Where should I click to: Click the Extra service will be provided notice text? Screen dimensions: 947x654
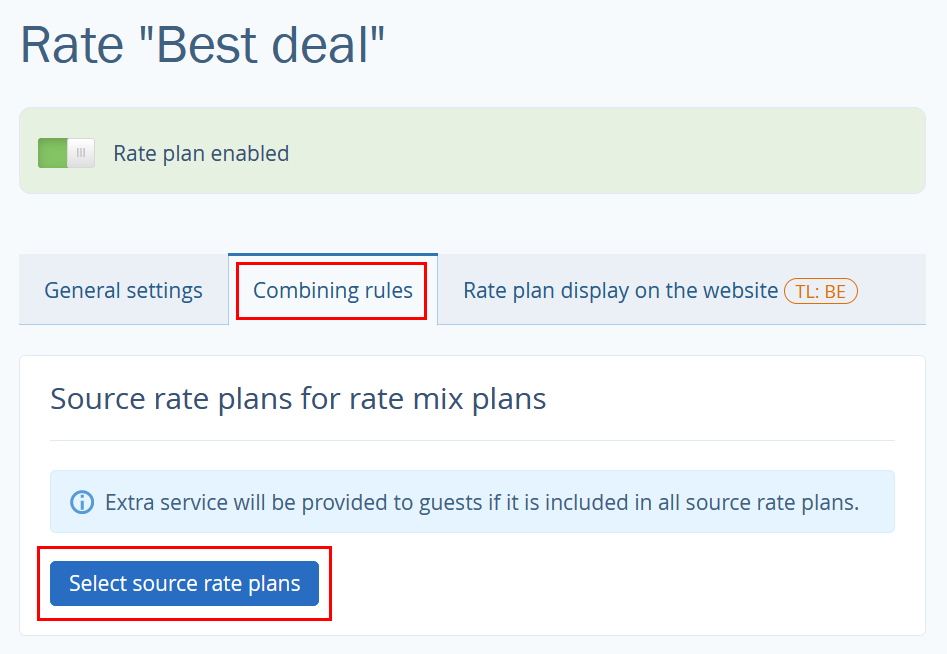(x=482, y=502)
